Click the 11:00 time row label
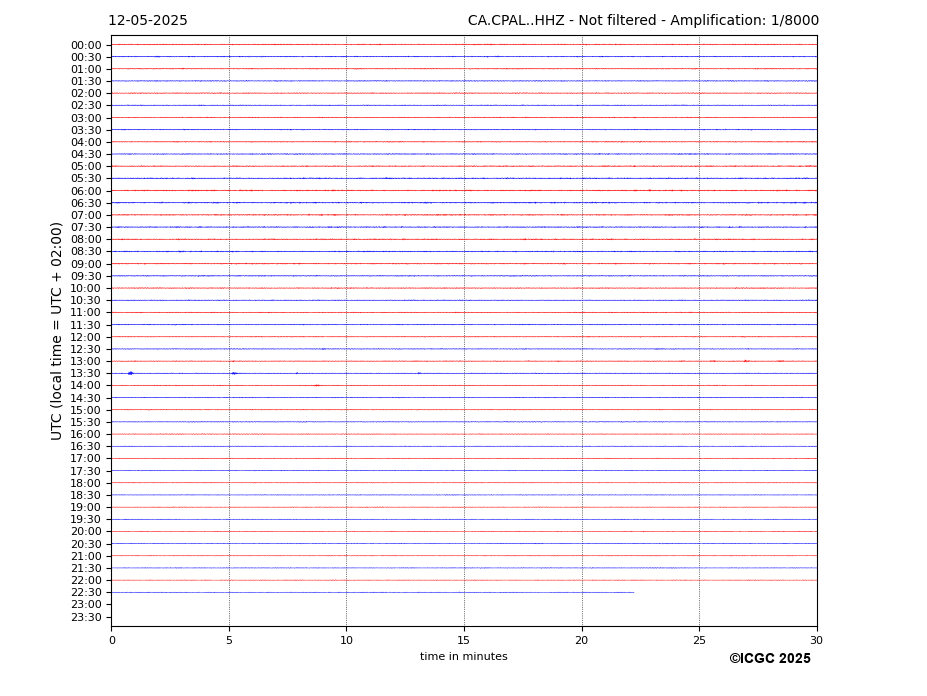The image size is (927, 696). (x=86, y=313)
